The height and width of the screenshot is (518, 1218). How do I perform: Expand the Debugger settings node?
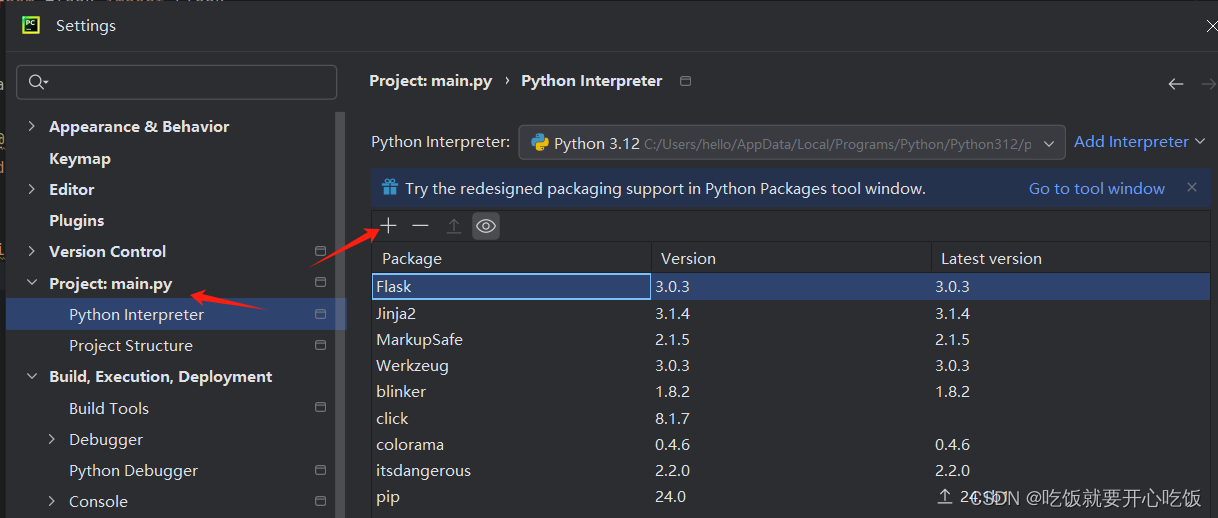pyautogui.click(x=52, y=439)
